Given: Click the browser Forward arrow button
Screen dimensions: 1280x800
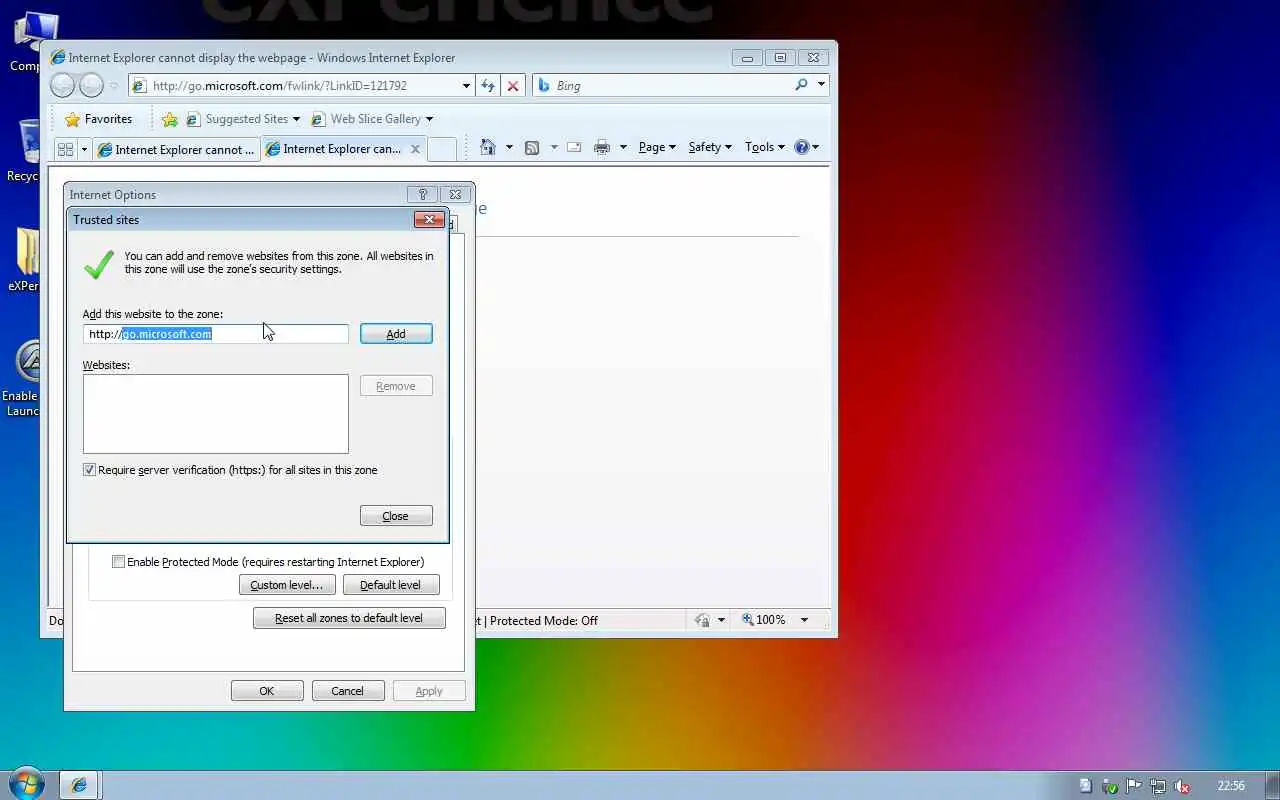Looking at the screenshot, I should coord(91,86).
